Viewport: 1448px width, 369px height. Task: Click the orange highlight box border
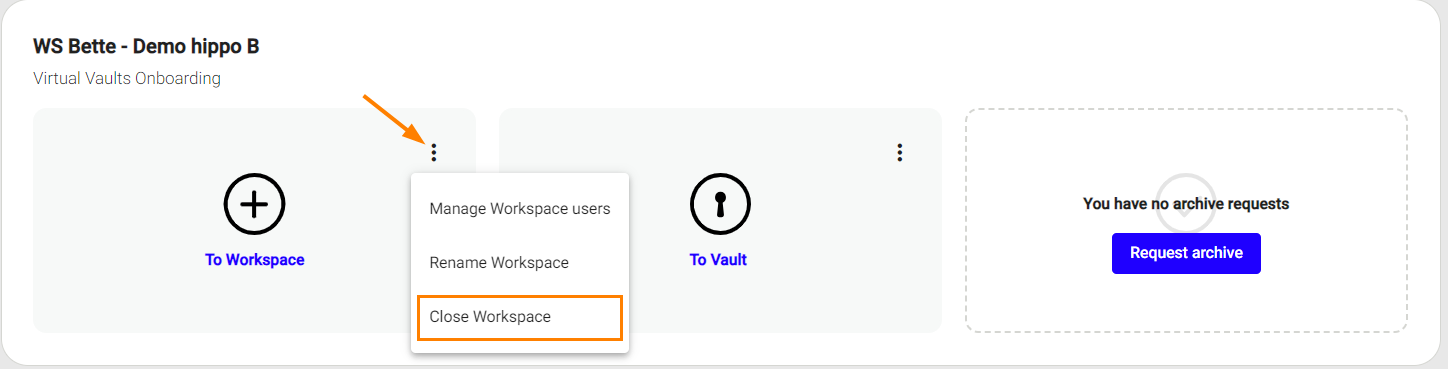pos(520,297)
